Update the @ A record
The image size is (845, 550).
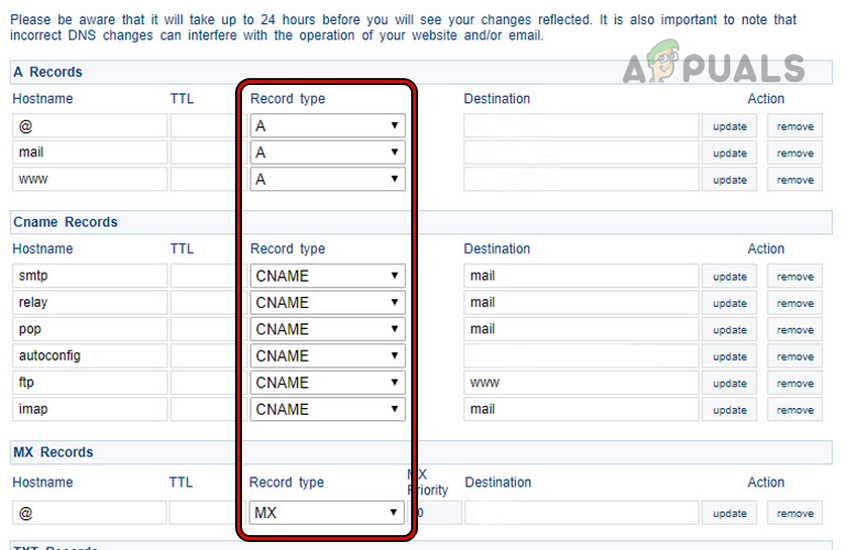730,127
